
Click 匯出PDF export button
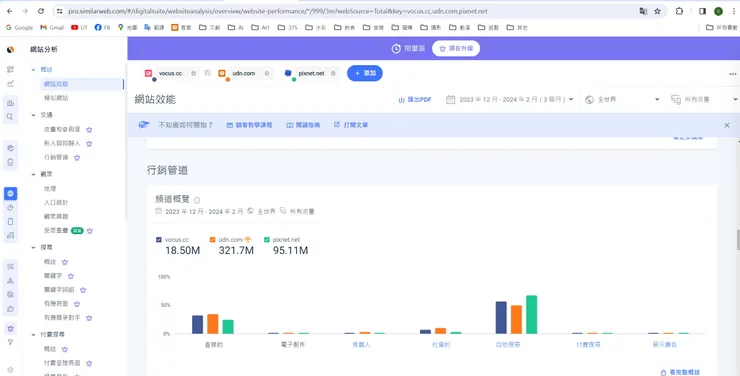pos(415,100)
